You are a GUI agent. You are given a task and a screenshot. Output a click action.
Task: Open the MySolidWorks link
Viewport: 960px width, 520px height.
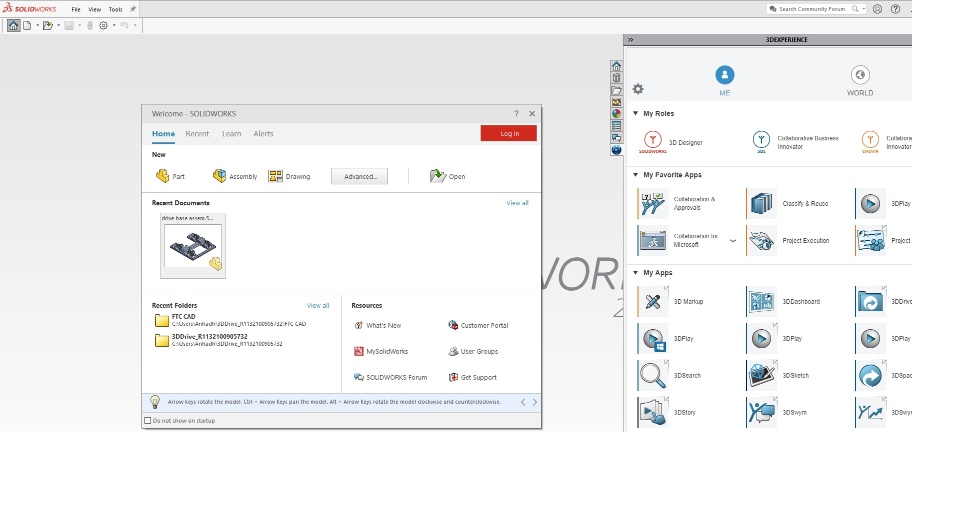pos(381,352)
